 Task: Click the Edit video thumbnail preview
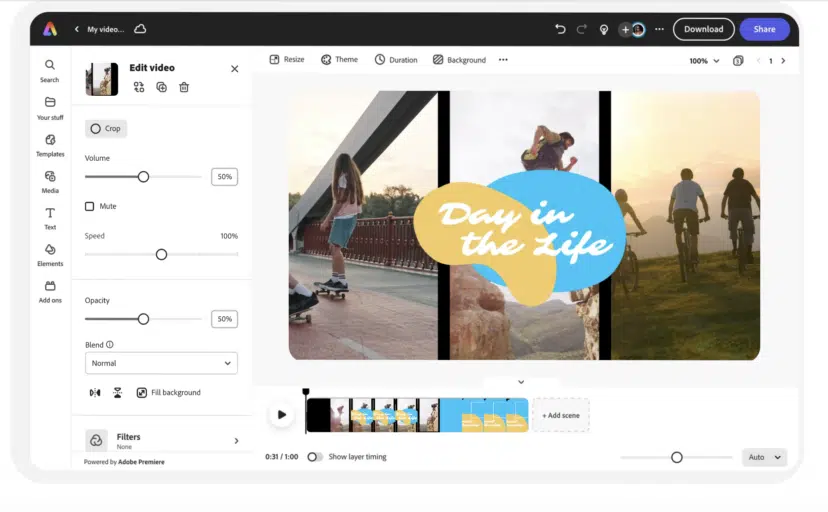coord(102,79)
